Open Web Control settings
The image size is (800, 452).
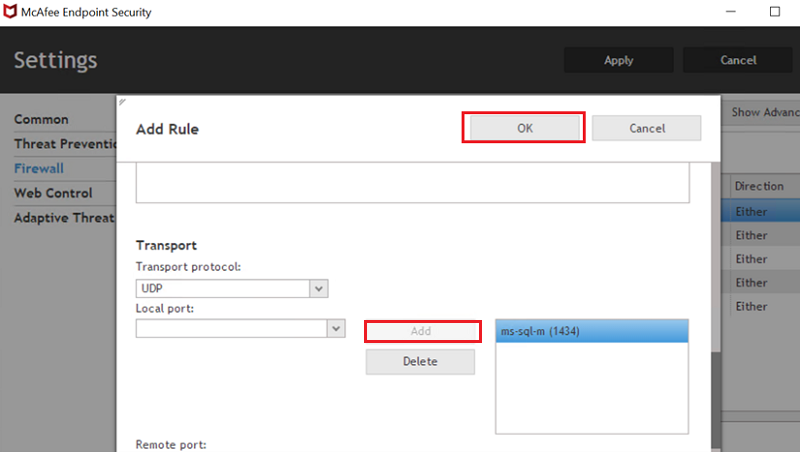point(53,193)
